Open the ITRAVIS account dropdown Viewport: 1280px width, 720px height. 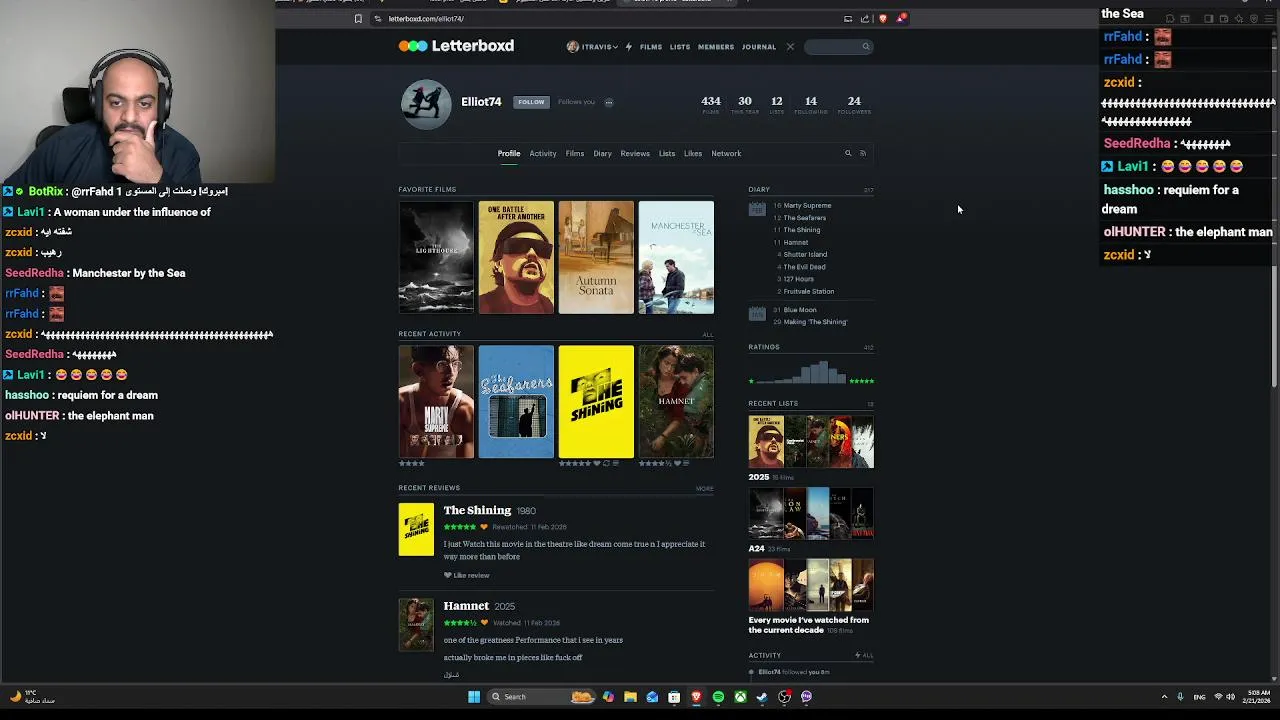click(x=592, y=47)
